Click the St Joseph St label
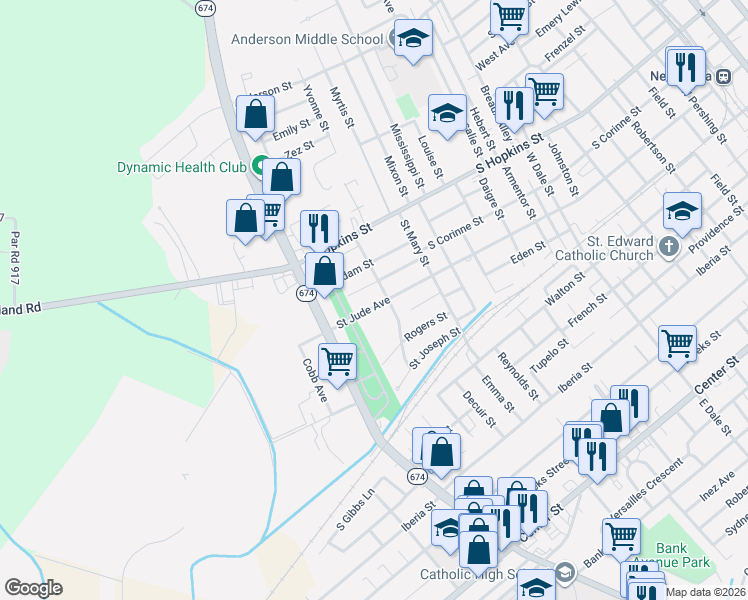The image size is (748, 600). click(435, 348)
